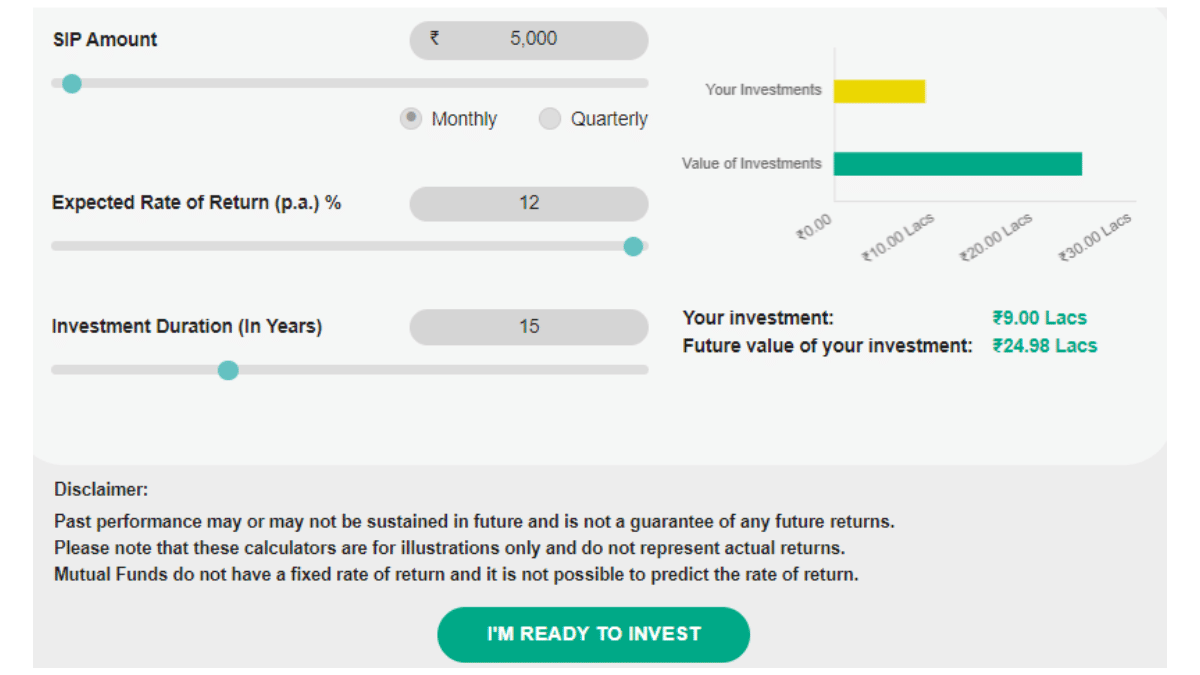Screen dimensions: 1200x675
Task: Click the ₹24.98 Lacs future value
Action: pyautogui.click(x=1044, y=346)
